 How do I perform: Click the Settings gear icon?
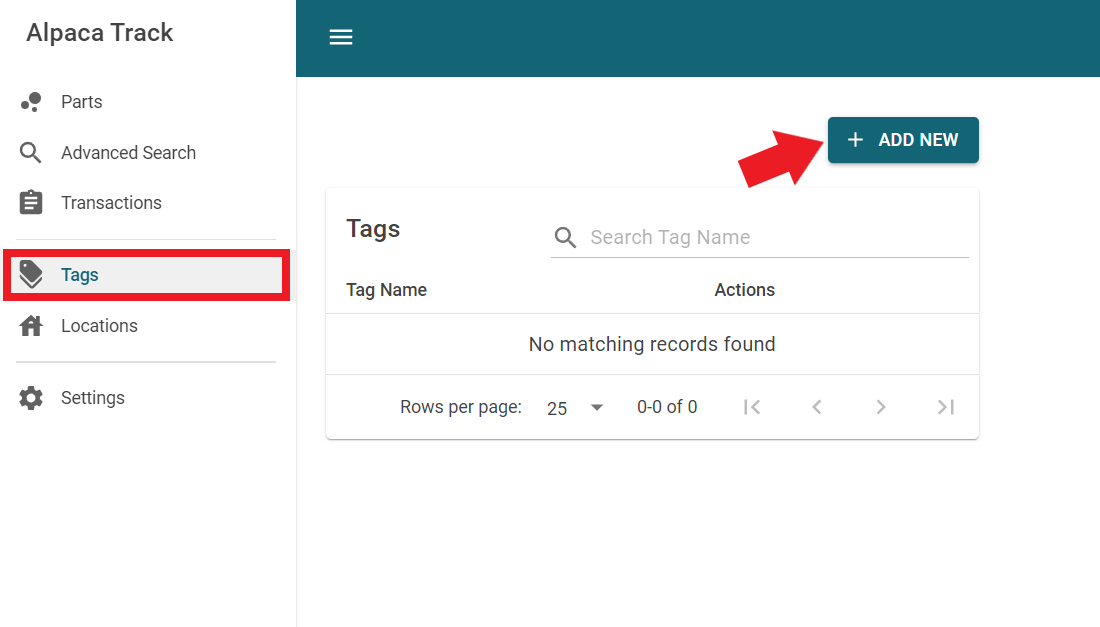click(31, 398)
